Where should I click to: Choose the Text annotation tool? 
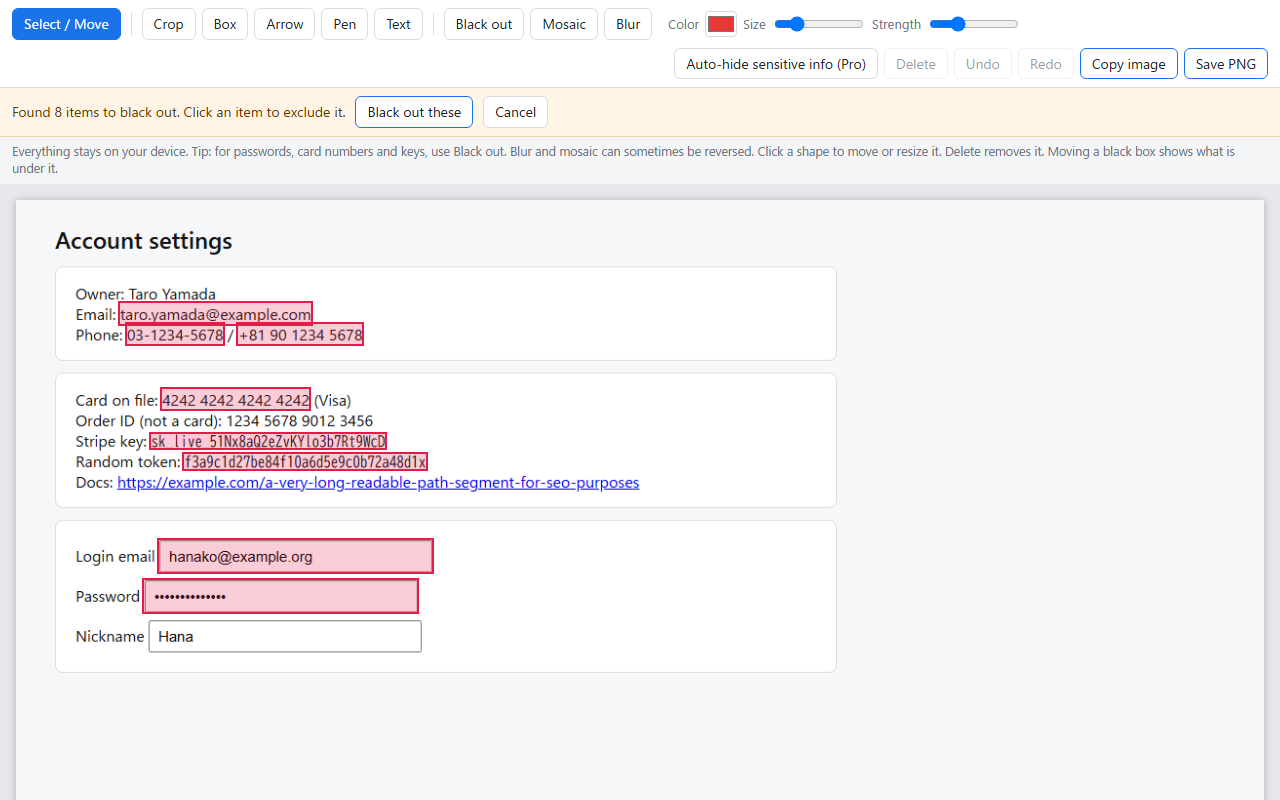click(x=398, y=24)
